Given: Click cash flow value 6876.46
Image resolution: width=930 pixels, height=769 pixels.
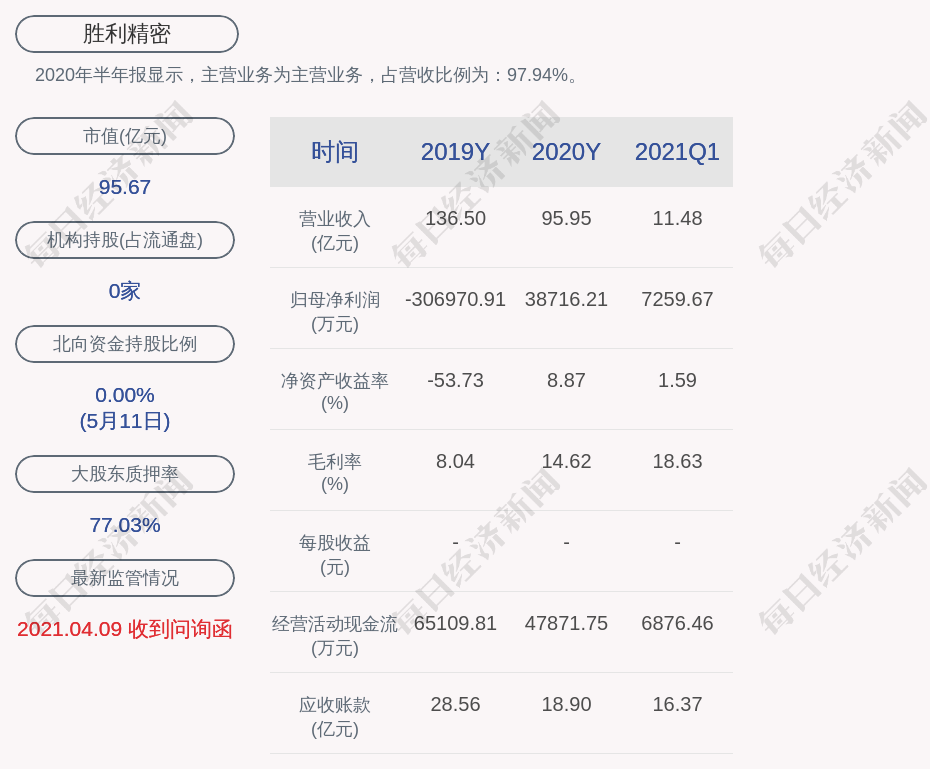Looking at the screenshot, I should pos(677,623).
